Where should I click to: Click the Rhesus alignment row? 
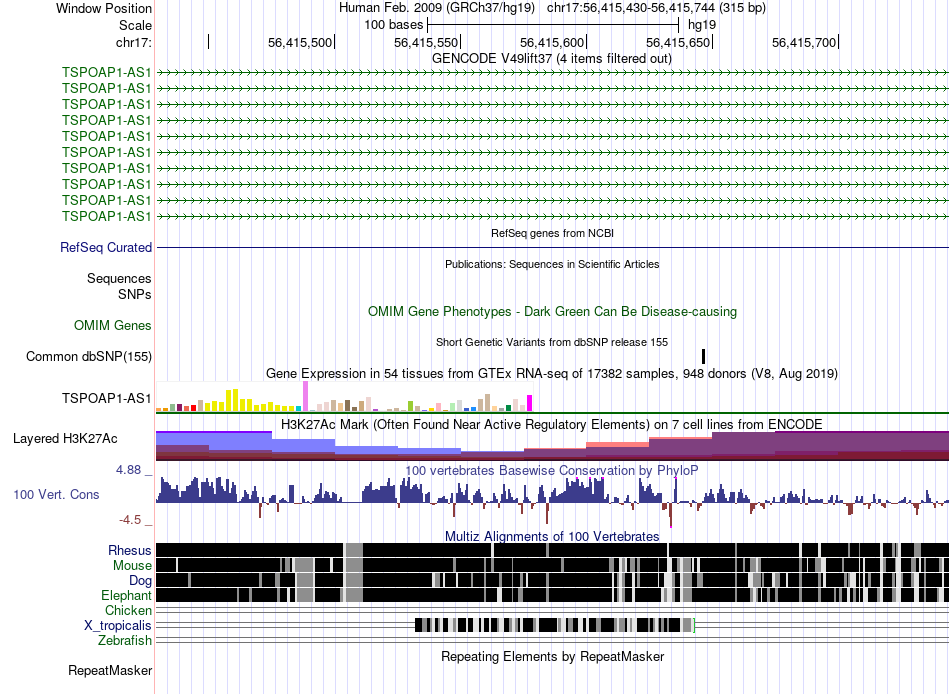coord(553,550)
